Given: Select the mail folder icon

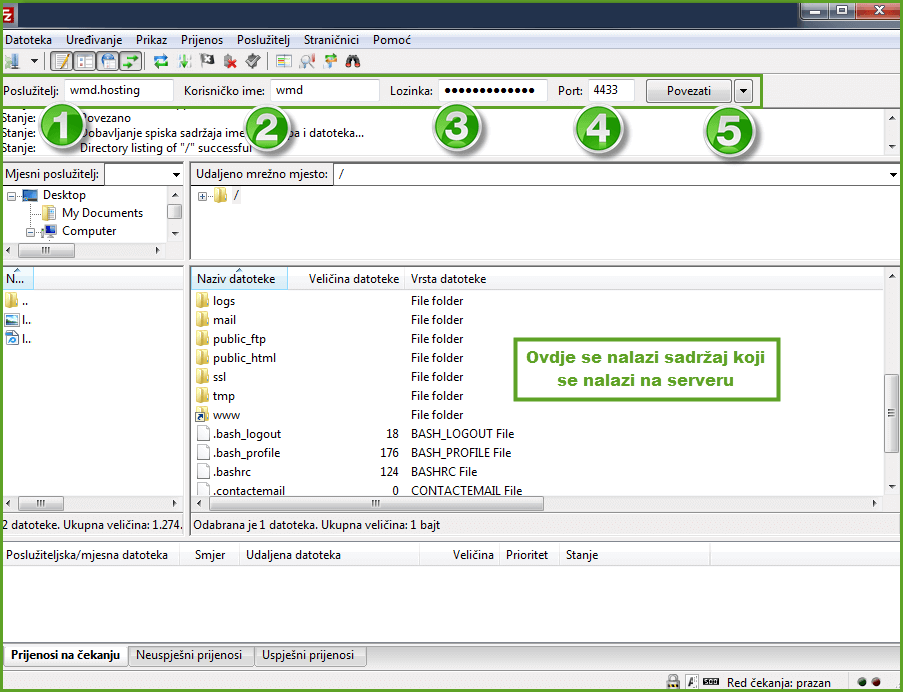Looking at the screenshot, I should (202, 320).
